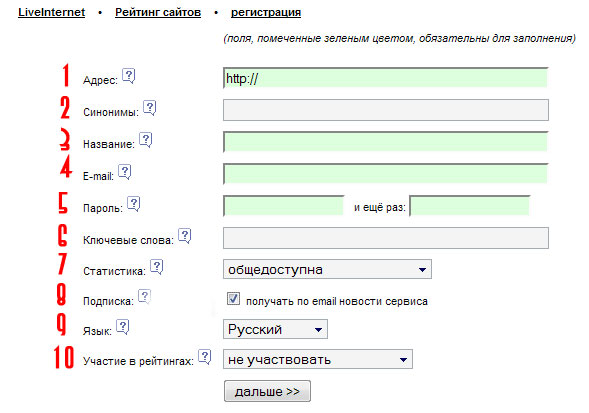Open help icon next to Синонимы
This screenshot has width=589, height=413.
[150, 108]
